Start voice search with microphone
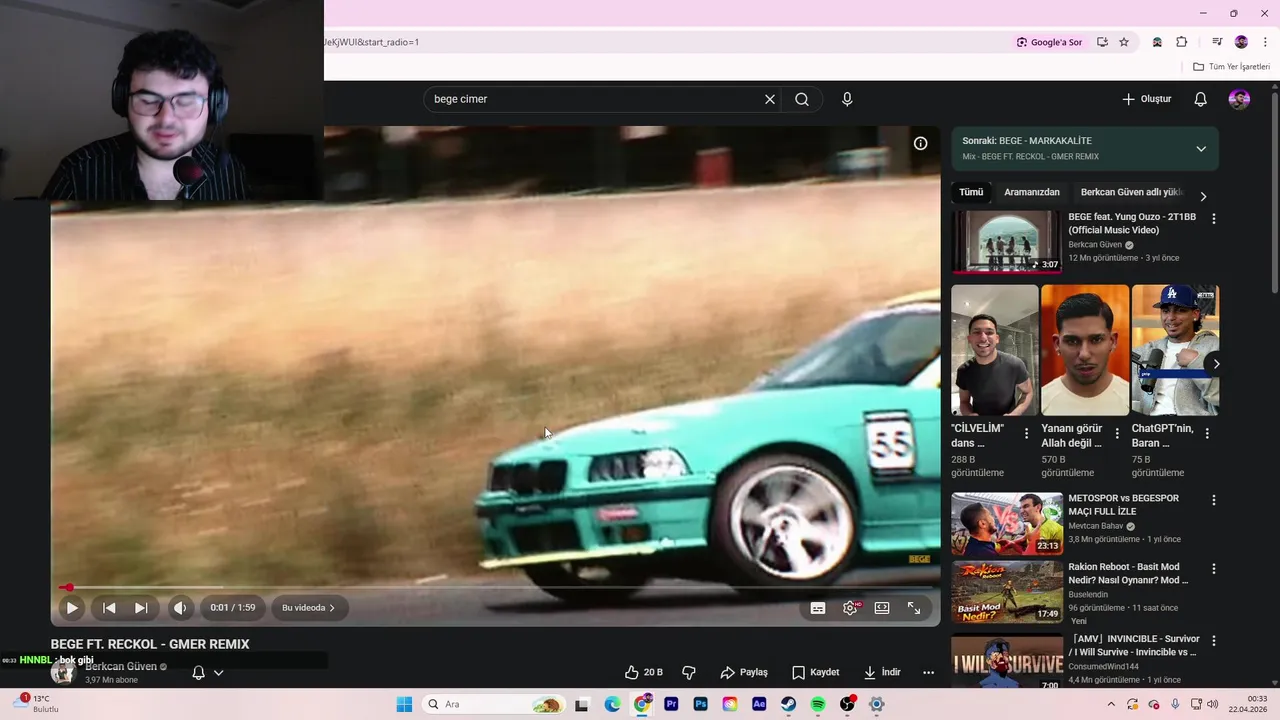Viewport: 1280px width, 720px height. (x=847, y=99)
